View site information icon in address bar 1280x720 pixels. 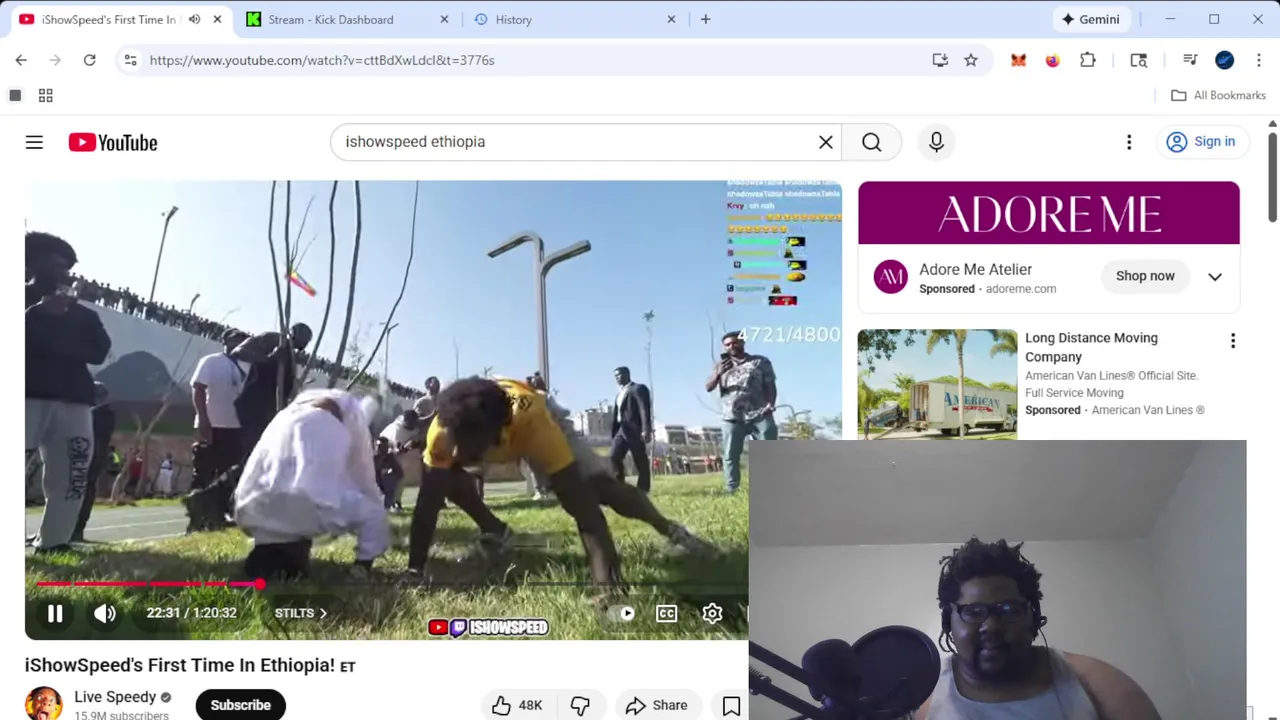[130, 60]
